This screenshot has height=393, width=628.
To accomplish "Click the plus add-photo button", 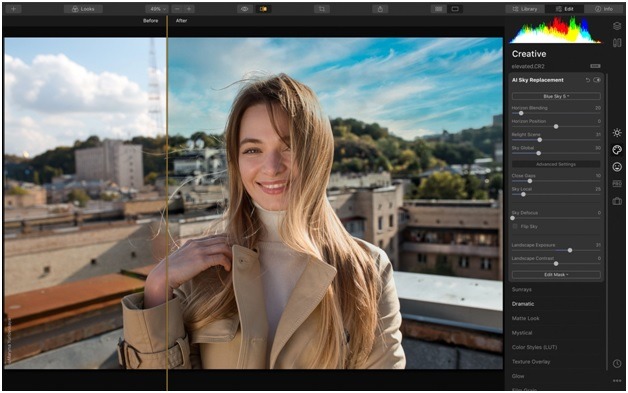I will pyautogui.click(x=13, y=9).
